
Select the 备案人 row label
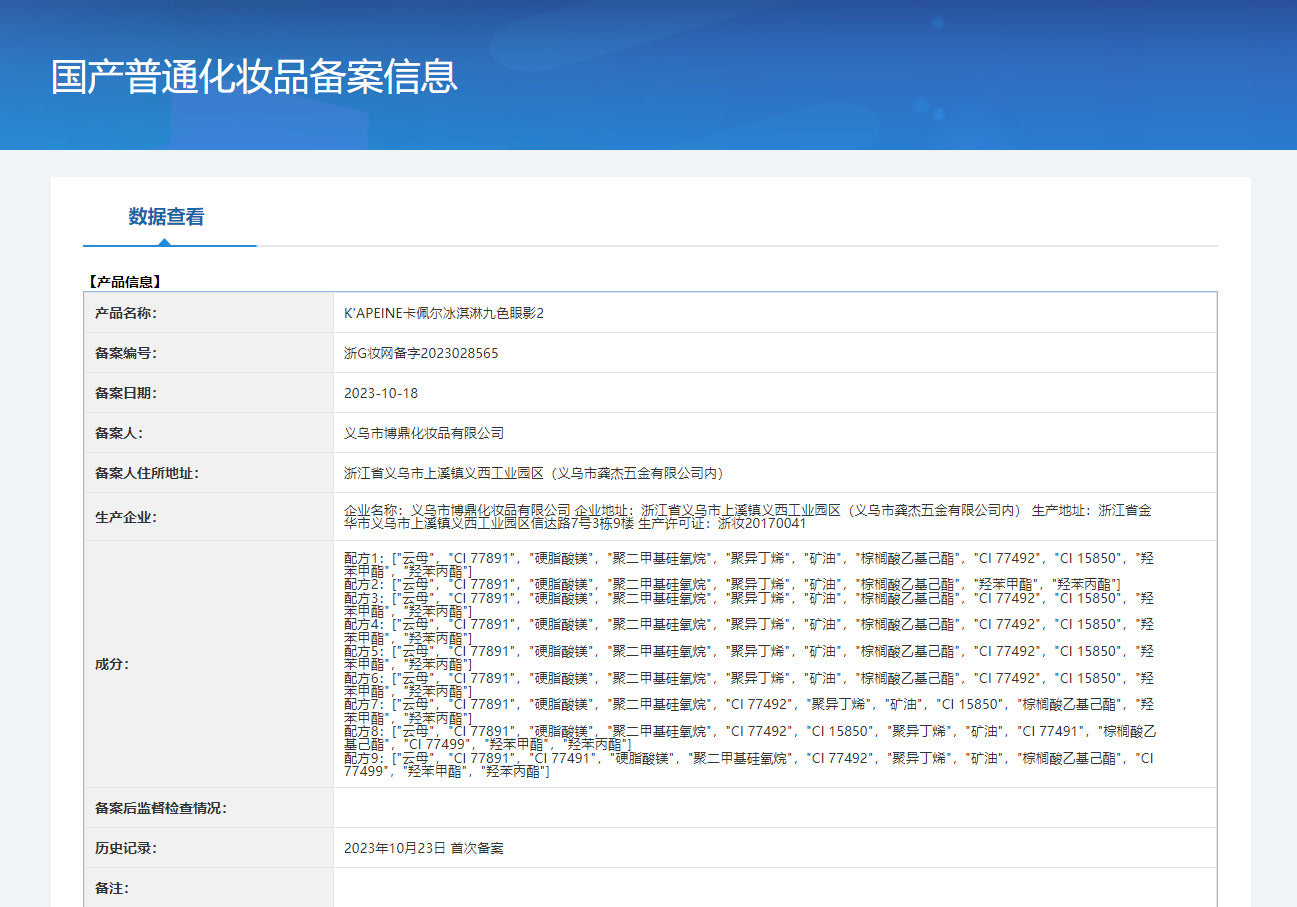click(119, 433)
